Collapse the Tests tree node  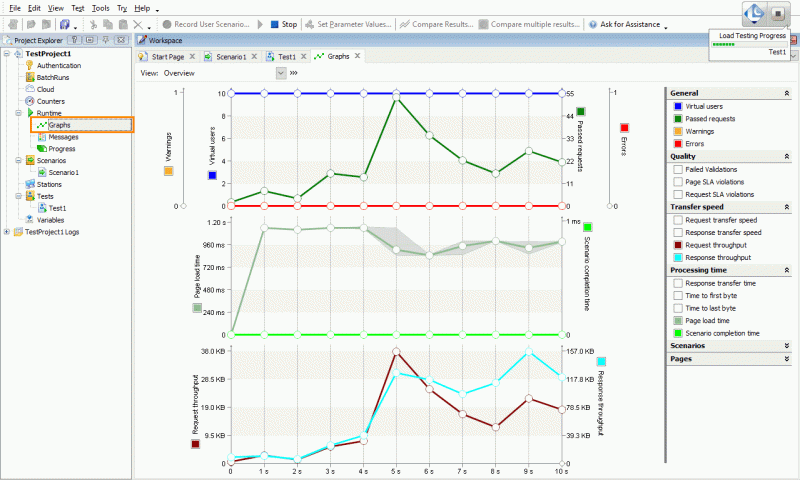pyautogui.click(x=18, y=196)
